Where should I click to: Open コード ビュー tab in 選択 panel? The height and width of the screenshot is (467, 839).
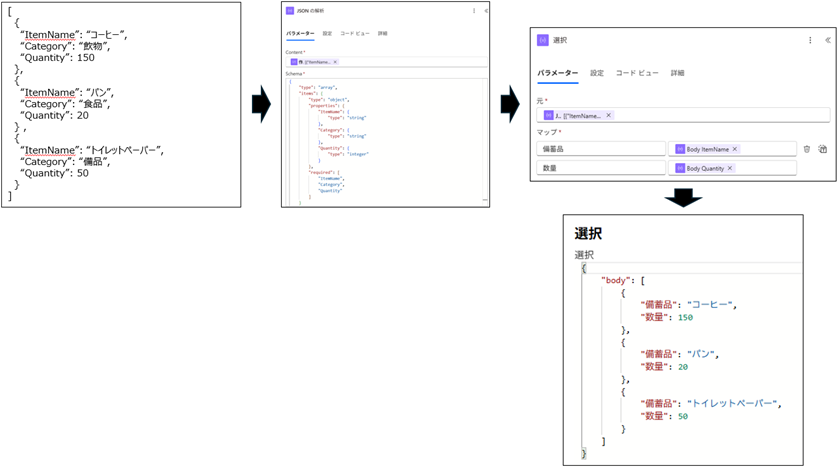coord(637,73)
